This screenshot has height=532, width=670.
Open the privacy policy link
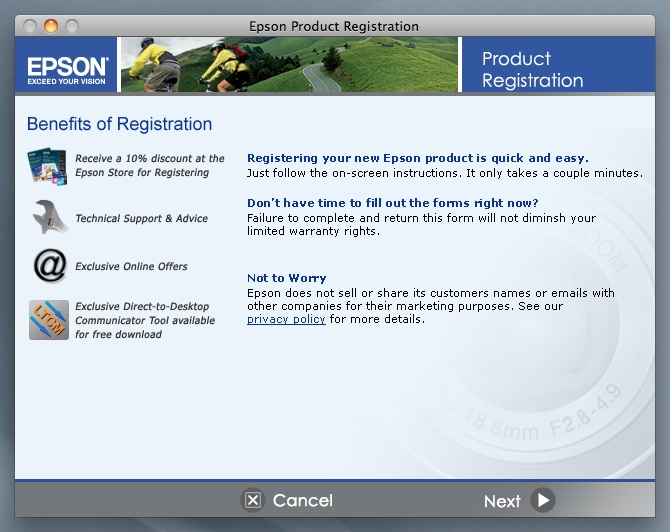click(x=286, y=319)
